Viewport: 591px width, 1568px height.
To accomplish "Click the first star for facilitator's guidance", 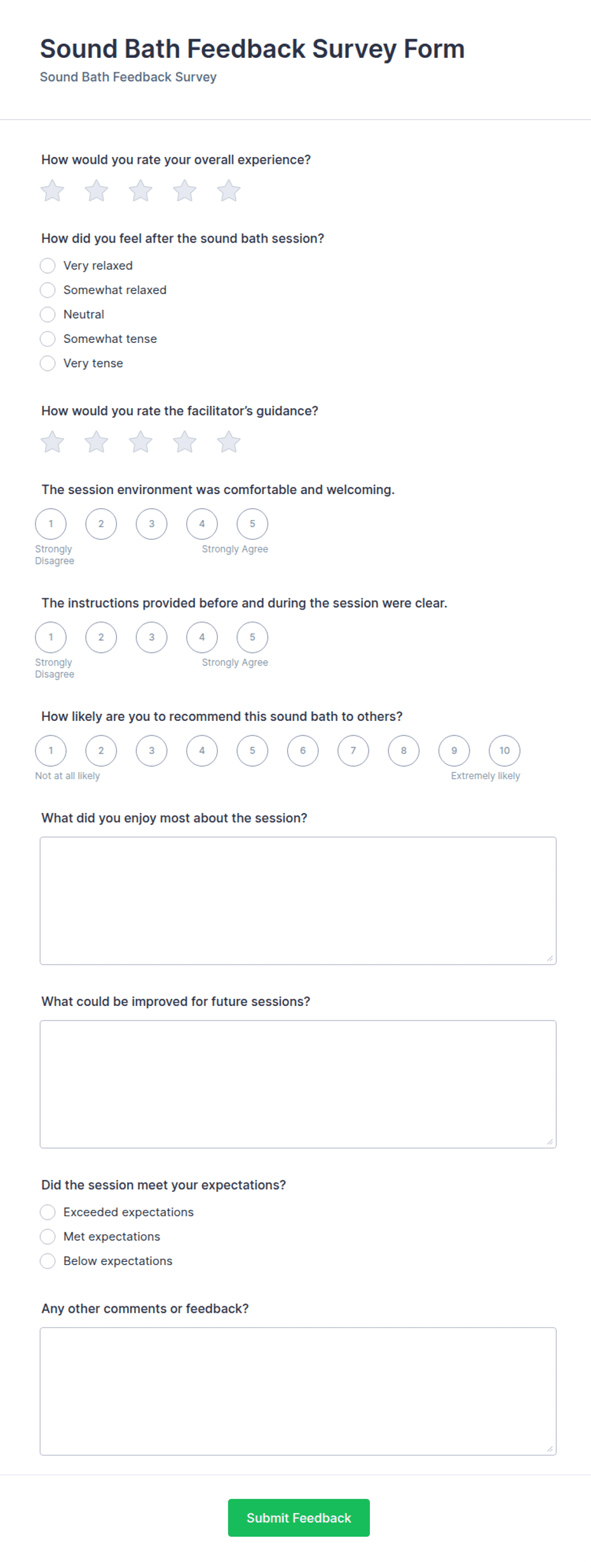I will (53, 442).
